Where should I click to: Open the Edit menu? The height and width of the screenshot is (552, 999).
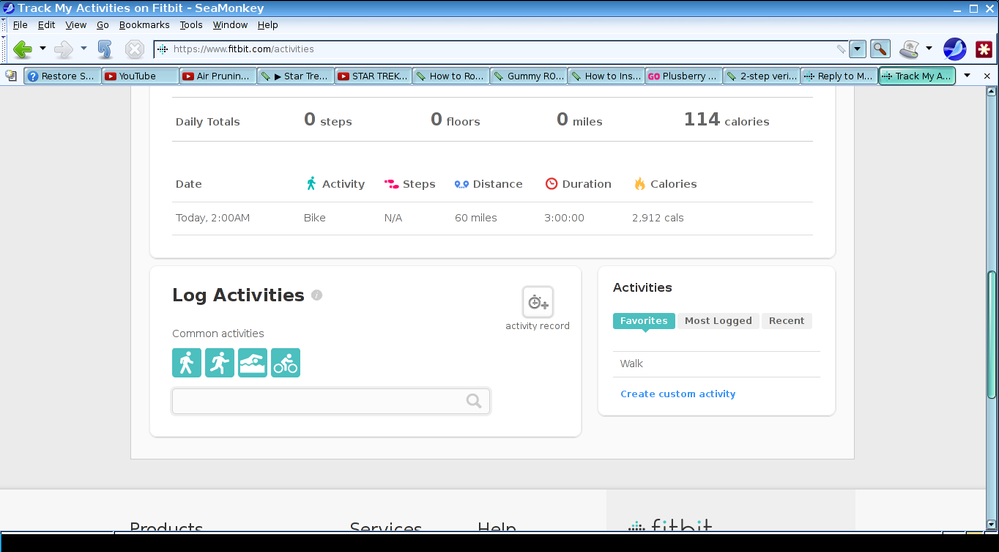coord(47,25)
